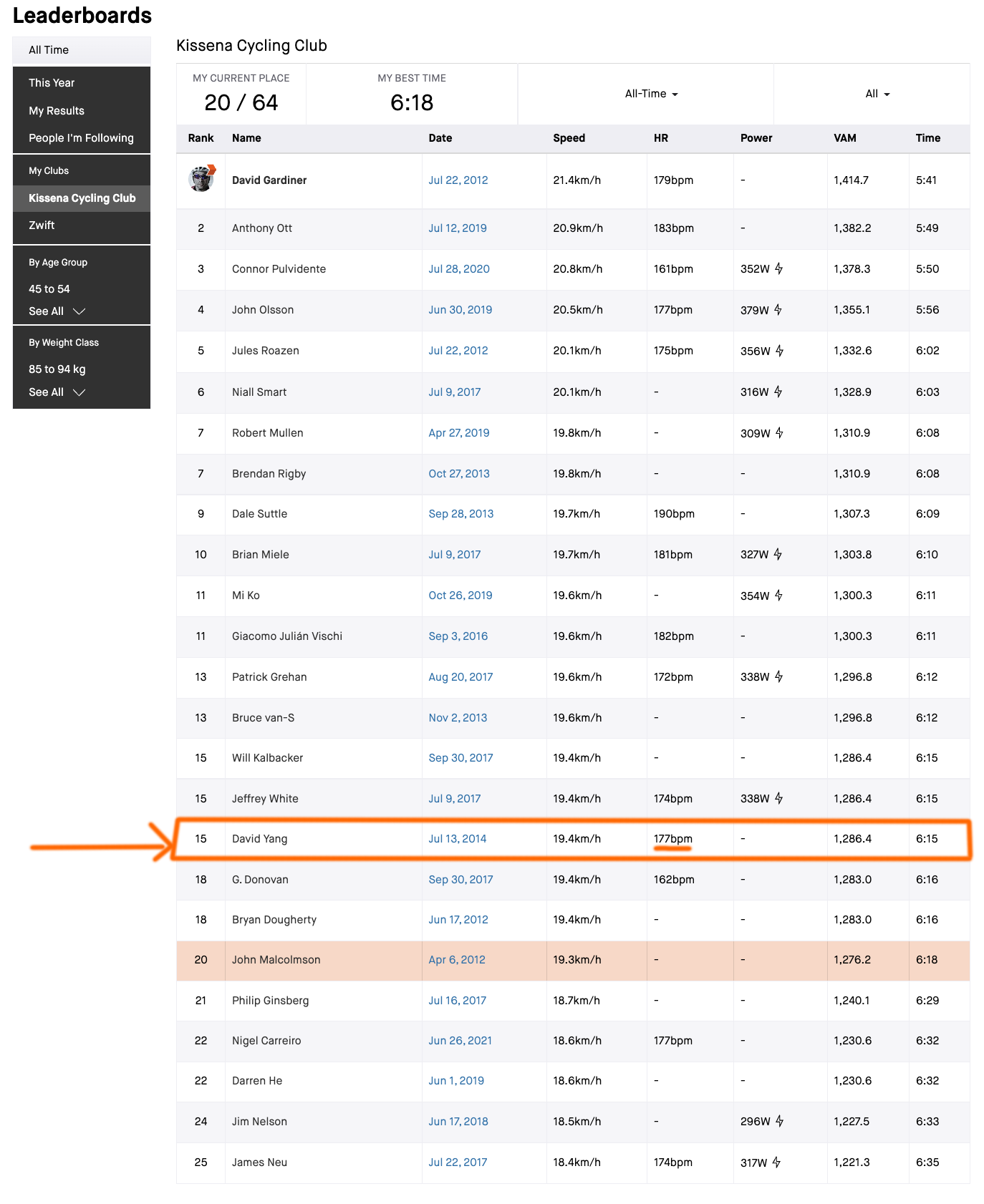Screen dimensions: 984x1204
Task: Click bolt icon next to James Neu's 317W
Action: click(776, 1162)
